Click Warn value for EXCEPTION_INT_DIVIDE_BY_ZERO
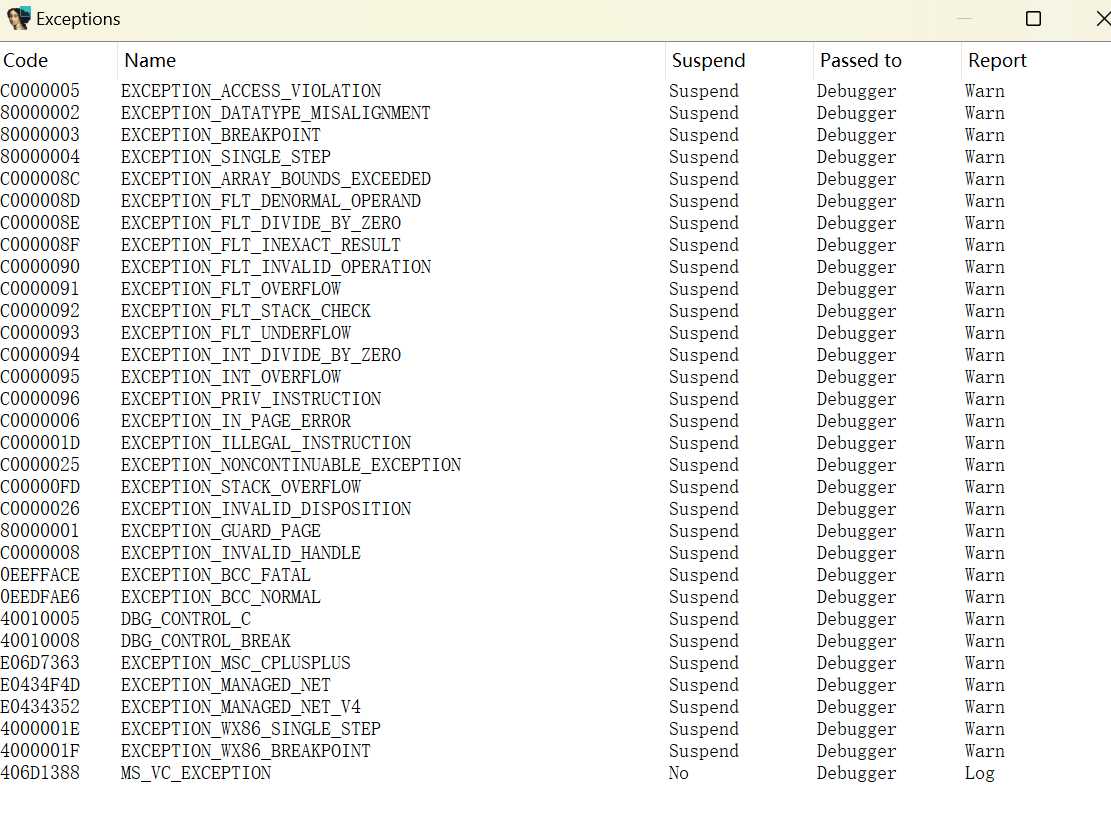Image resolution: width=1111 pixels, height=832 pixels. click(x=984, y=355)
